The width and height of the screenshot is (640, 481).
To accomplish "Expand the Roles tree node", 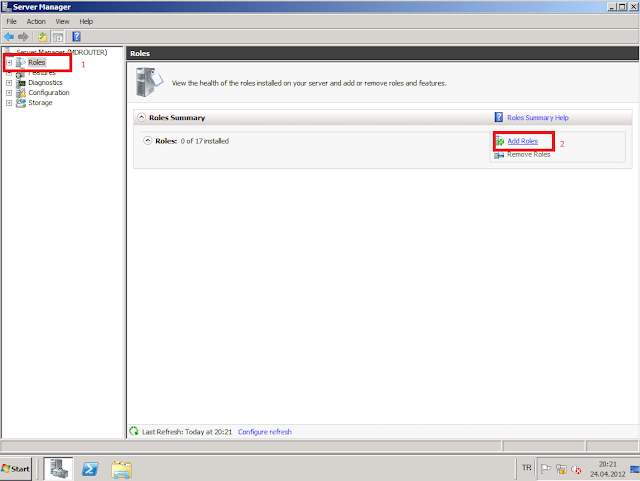I will (9, 63).
